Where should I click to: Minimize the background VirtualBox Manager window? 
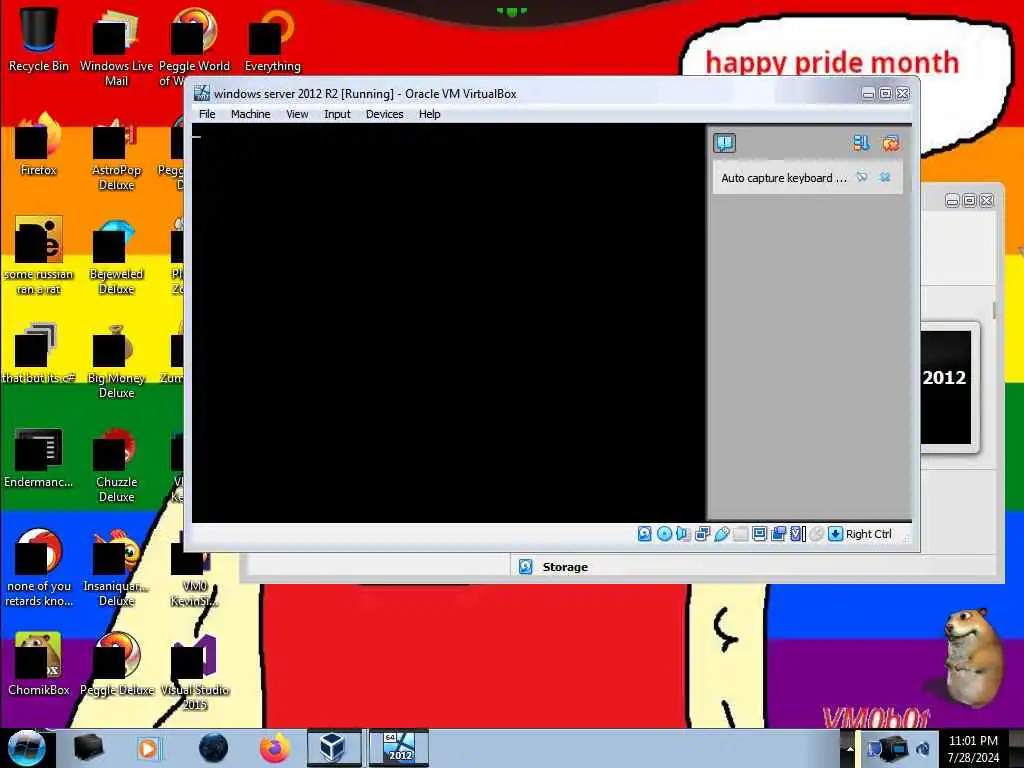pos(952,200)
